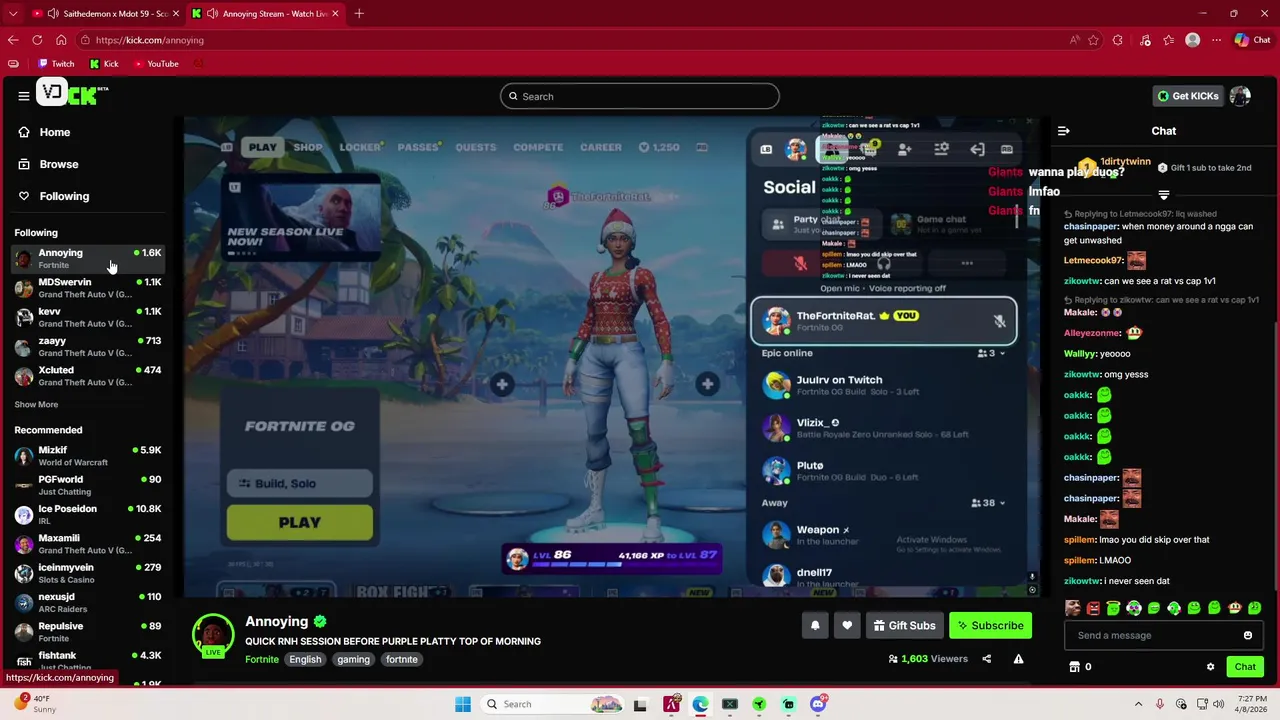Image resolution: width=1280 pixels, height=720 pixels.
Task: Open the Twitch bookmark
Action: pyautogui.click(x=56, y=64)
